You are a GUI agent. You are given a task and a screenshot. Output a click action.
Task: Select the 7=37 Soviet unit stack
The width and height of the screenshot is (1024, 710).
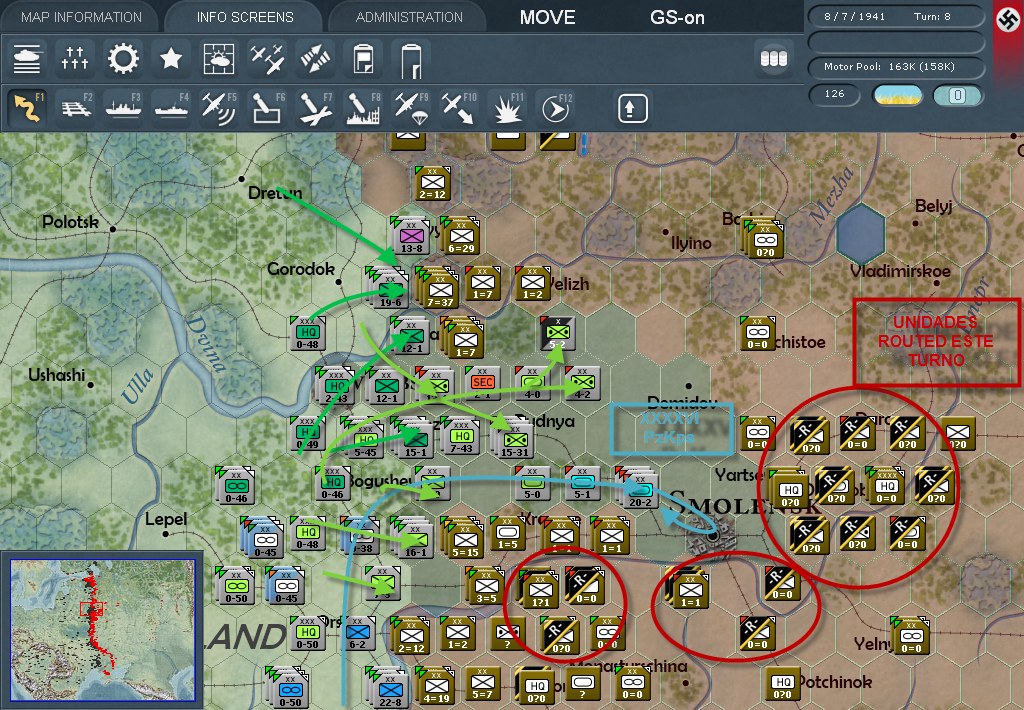(438, 287)
